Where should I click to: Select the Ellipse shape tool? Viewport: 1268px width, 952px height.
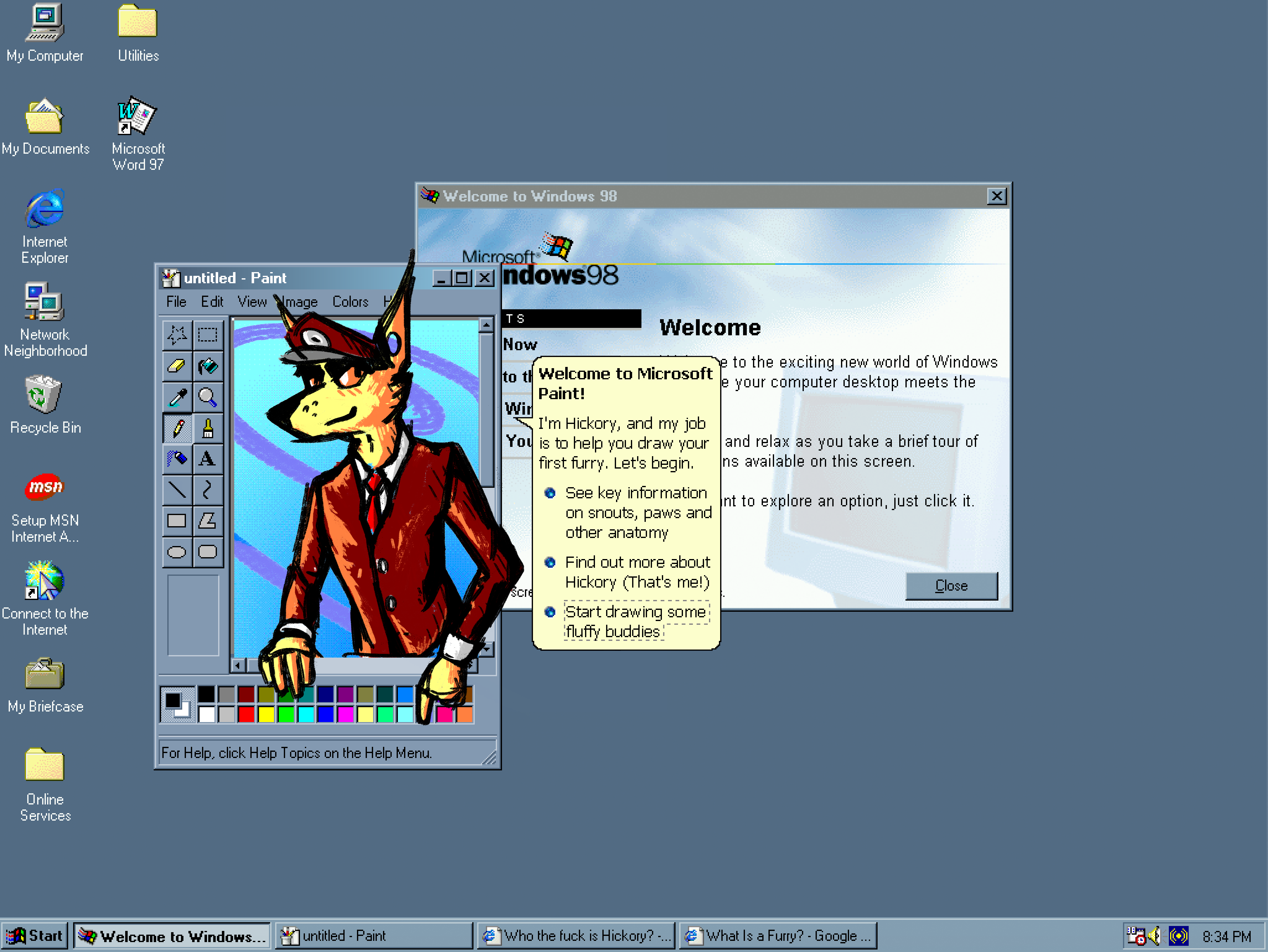177,552
